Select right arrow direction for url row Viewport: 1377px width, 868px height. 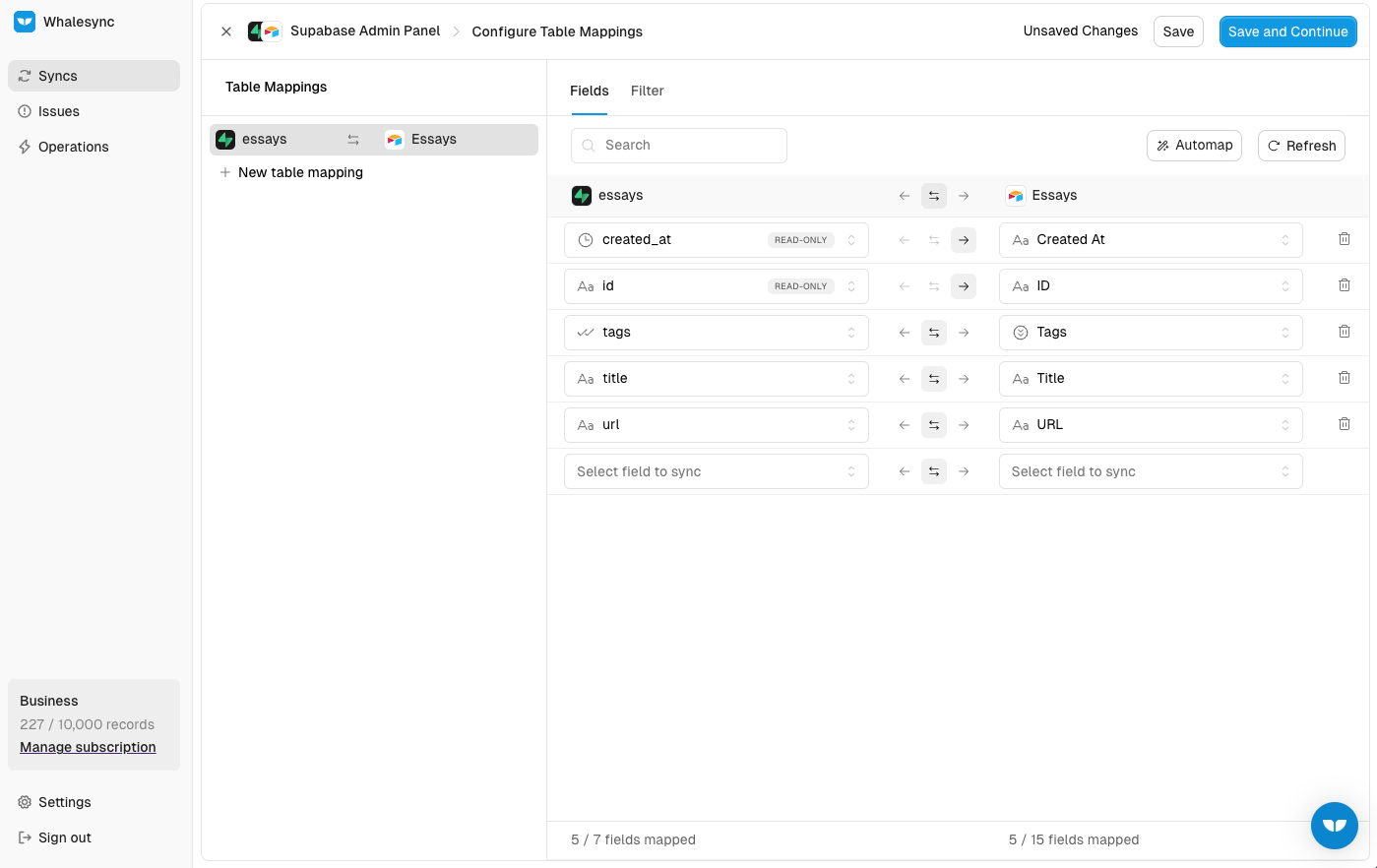point(964,425)
